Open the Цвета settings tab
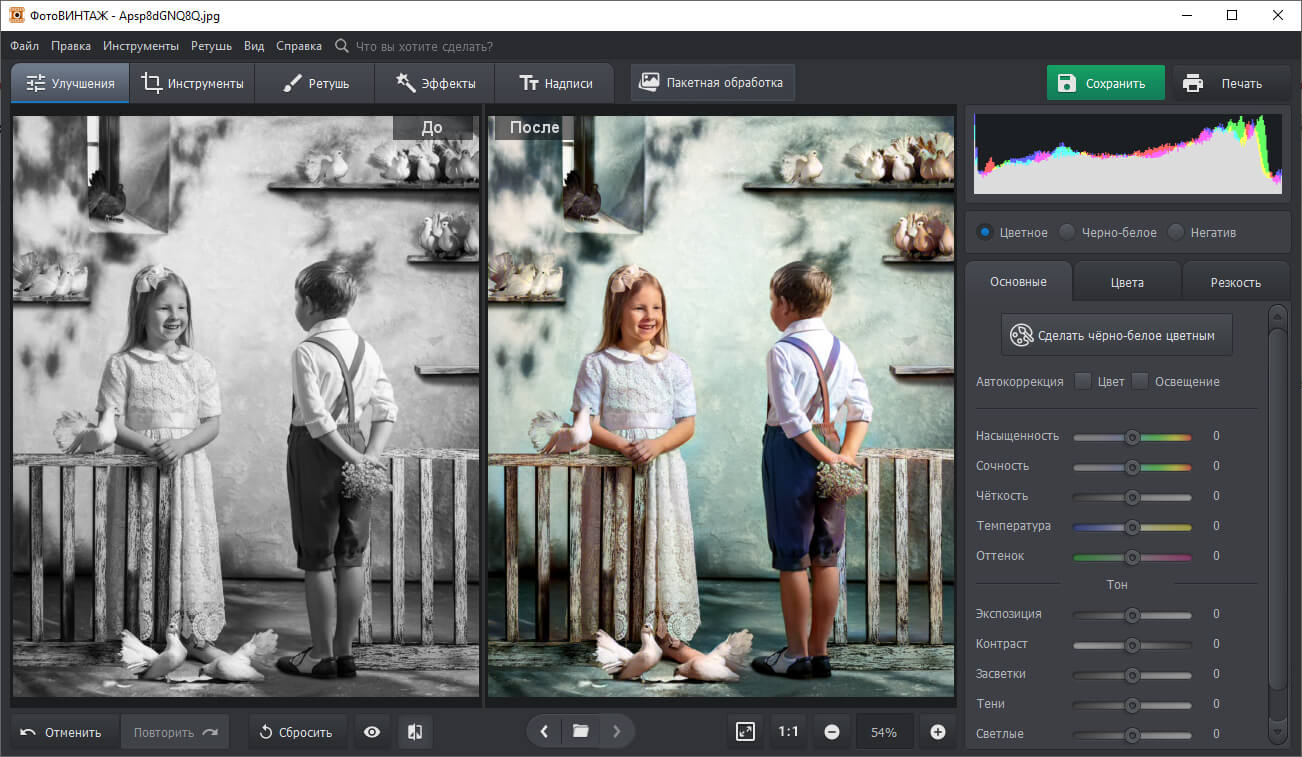 (x=1127, y=282)
